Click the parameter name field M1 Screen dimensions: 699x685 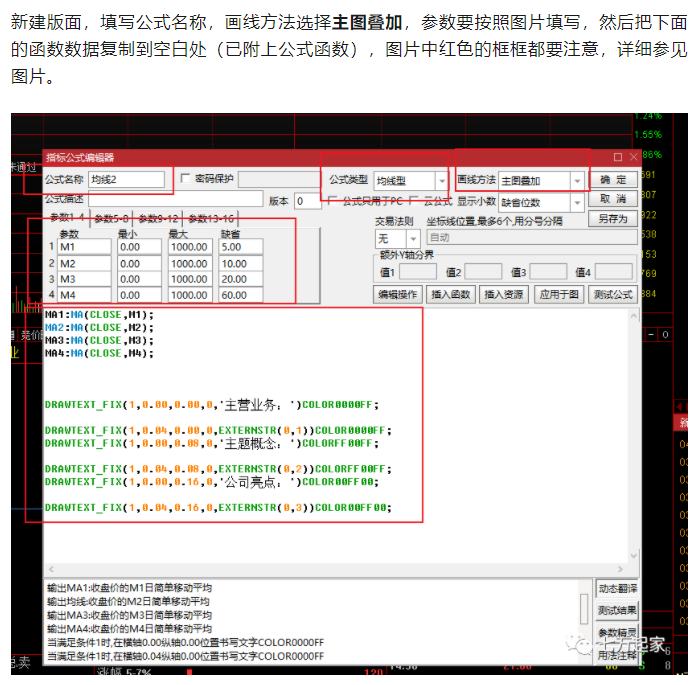[x=84, y=247]
